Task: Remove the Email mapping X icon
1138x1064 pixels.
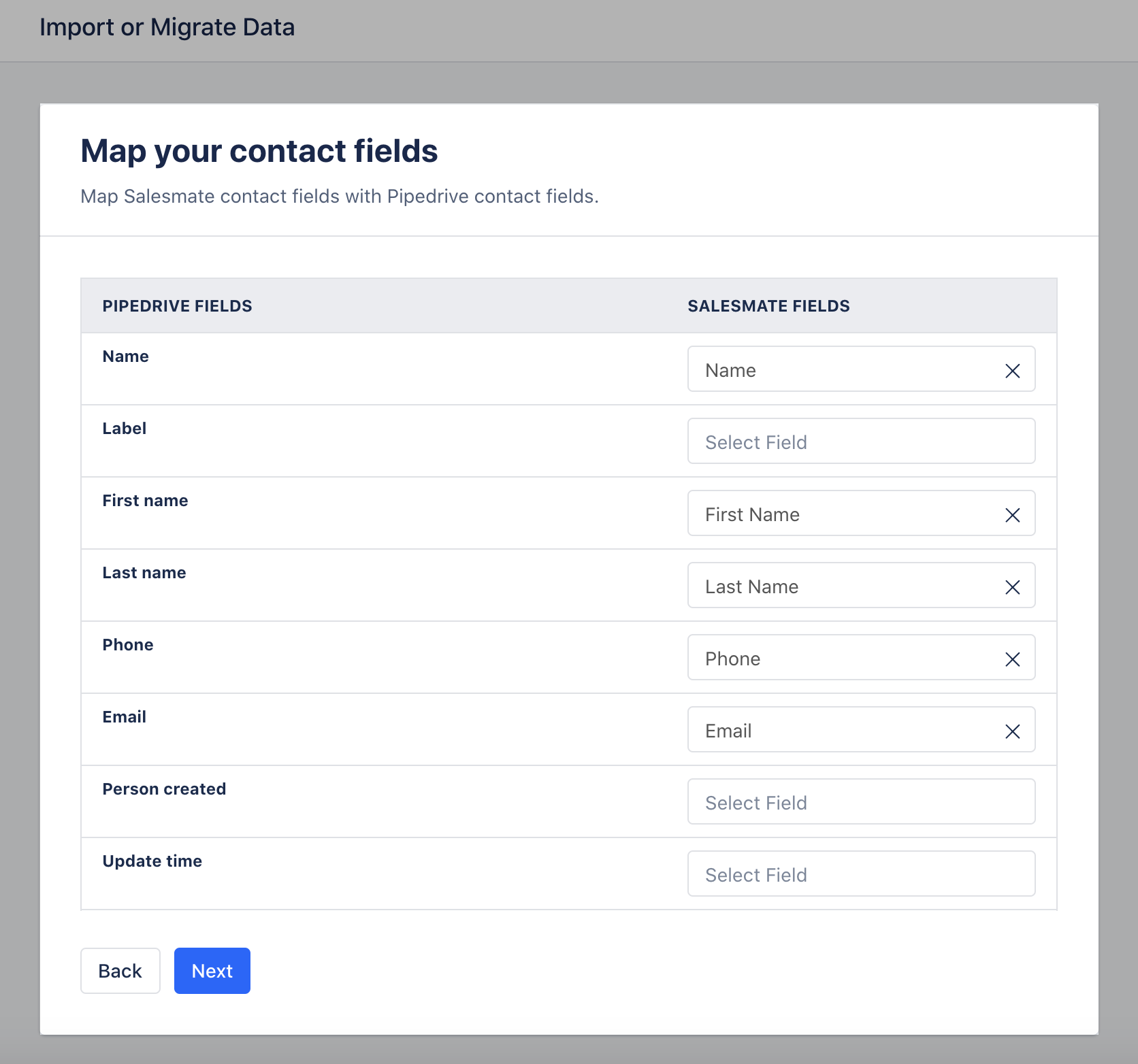Action: (1012, 731)
